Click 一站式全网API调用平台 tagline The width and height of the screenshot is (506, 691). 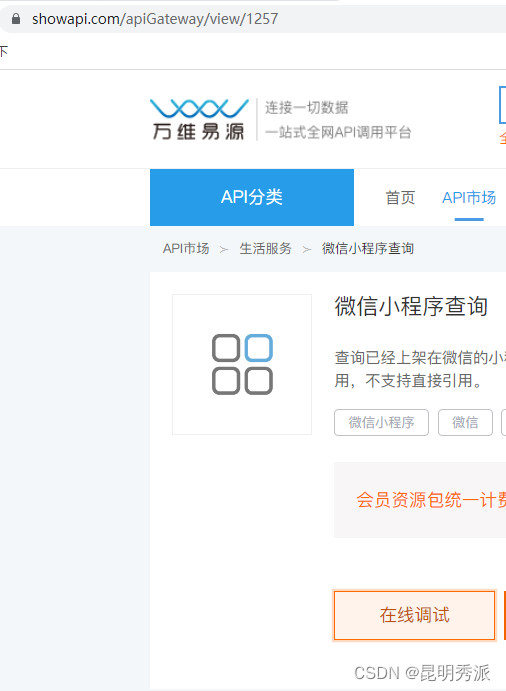point(338,132)
